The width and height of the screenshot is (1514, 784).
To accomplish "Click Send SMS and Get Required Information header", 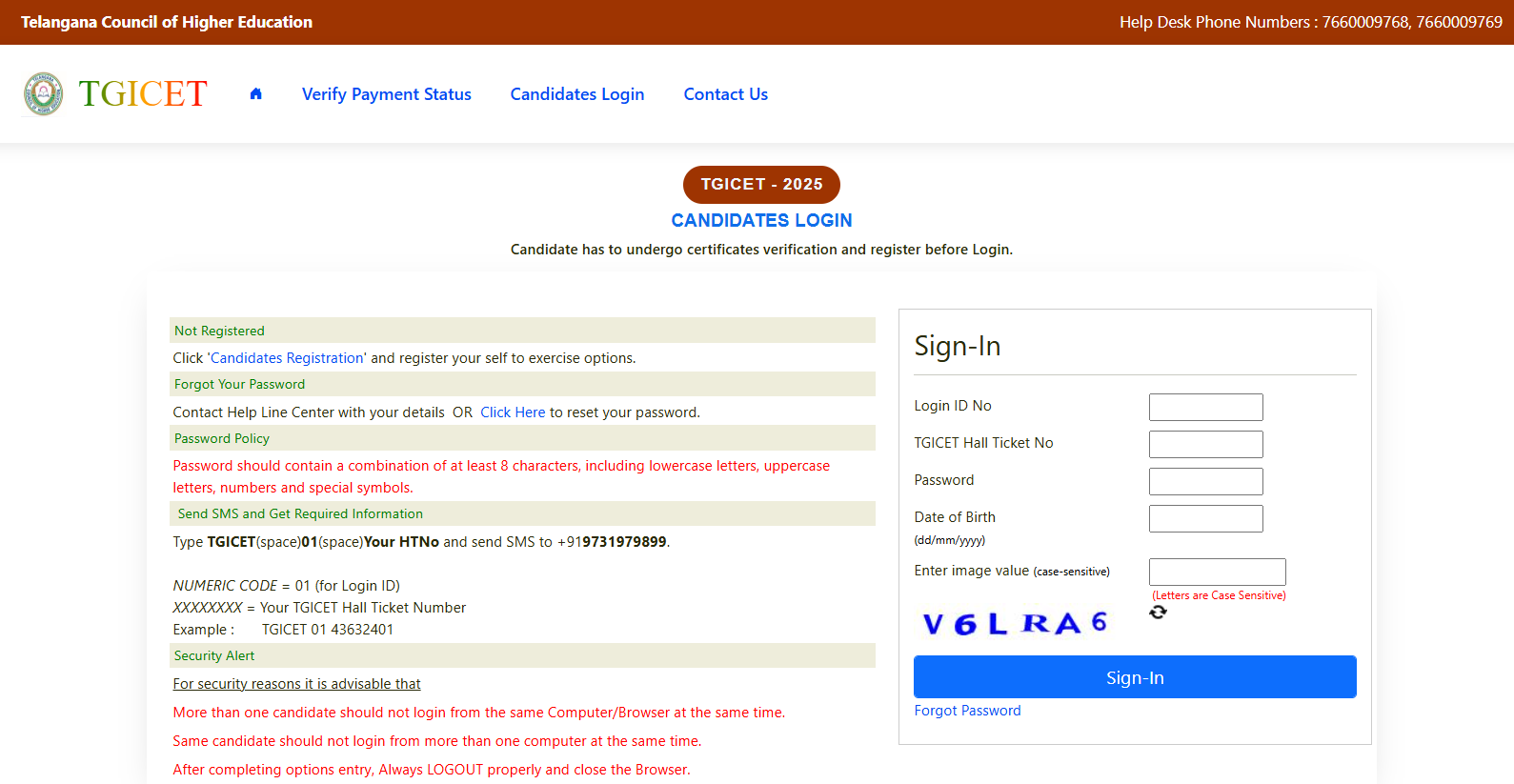I will 522,513.
